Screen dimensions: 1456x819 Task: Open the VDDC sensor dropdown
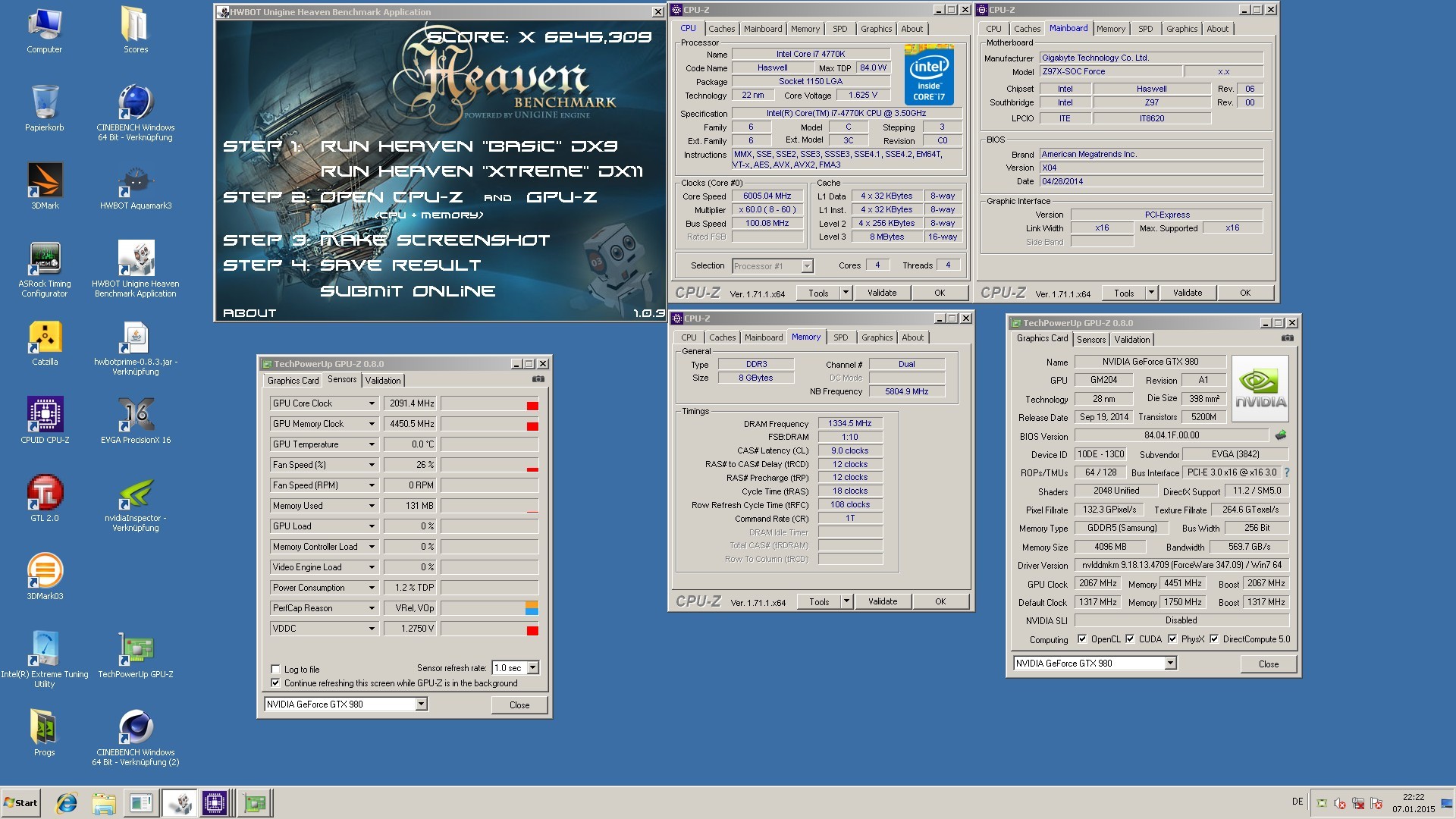(372, 629)
